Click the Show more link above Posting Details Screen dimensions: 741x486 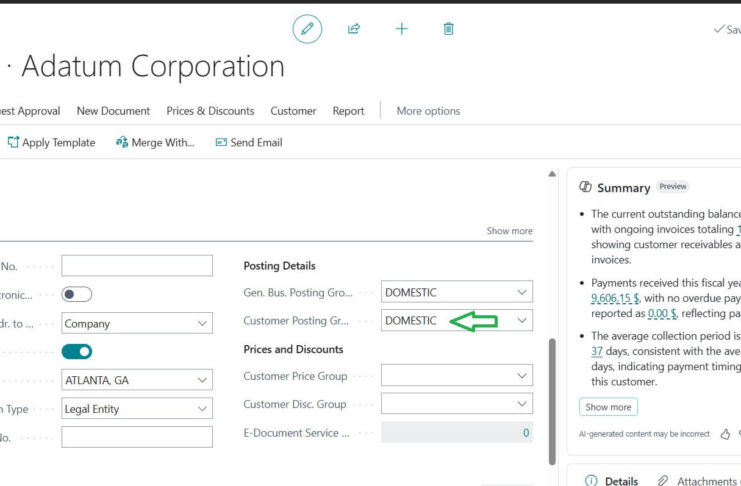click(509, 231)
